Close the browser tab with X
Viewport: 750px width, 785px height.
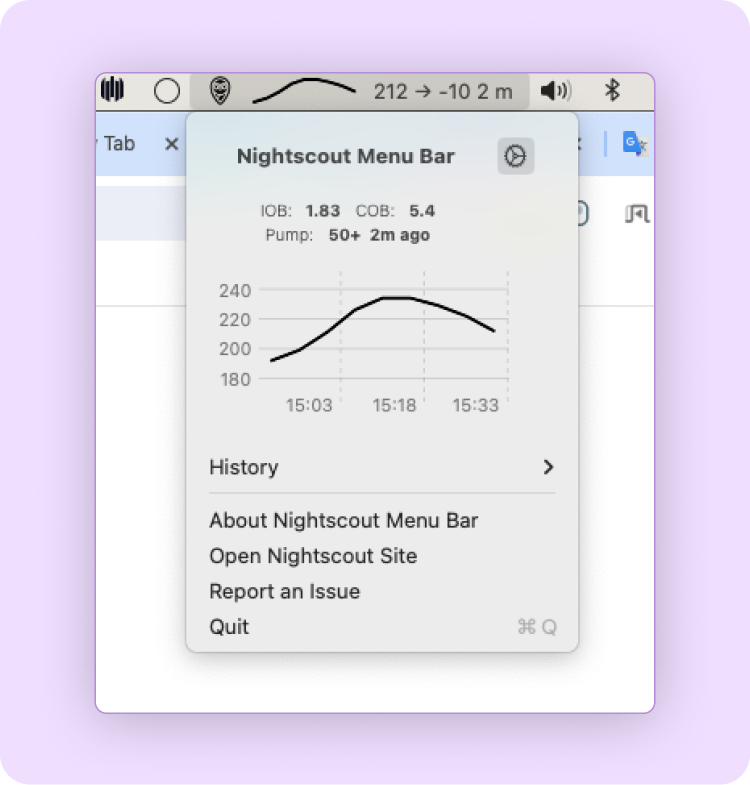point(171,144)
